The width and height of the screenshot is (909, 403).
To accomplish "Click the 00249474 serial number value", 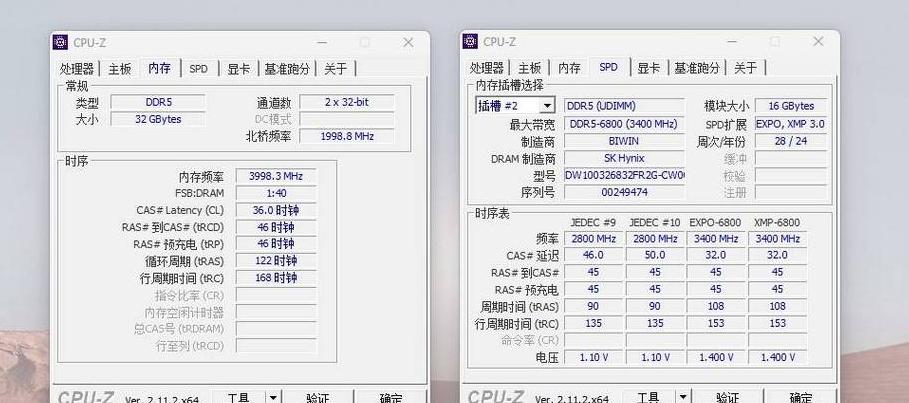I will pyautogui.click(x=624, y=192).
